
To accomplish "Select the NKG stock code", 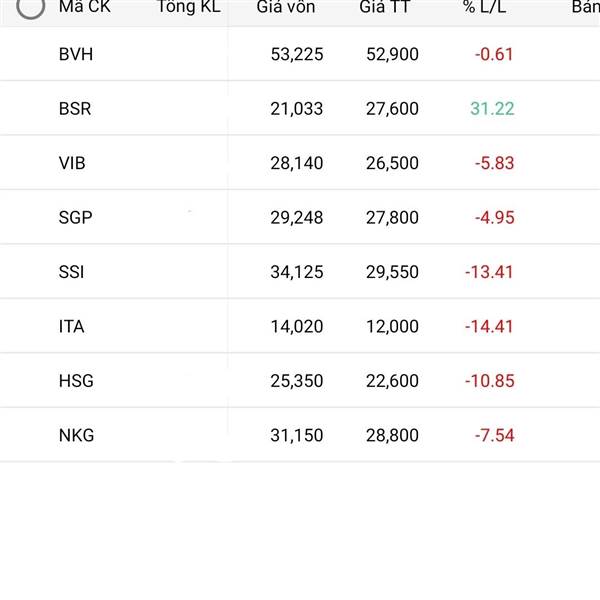I will click(x=76, y=435).
